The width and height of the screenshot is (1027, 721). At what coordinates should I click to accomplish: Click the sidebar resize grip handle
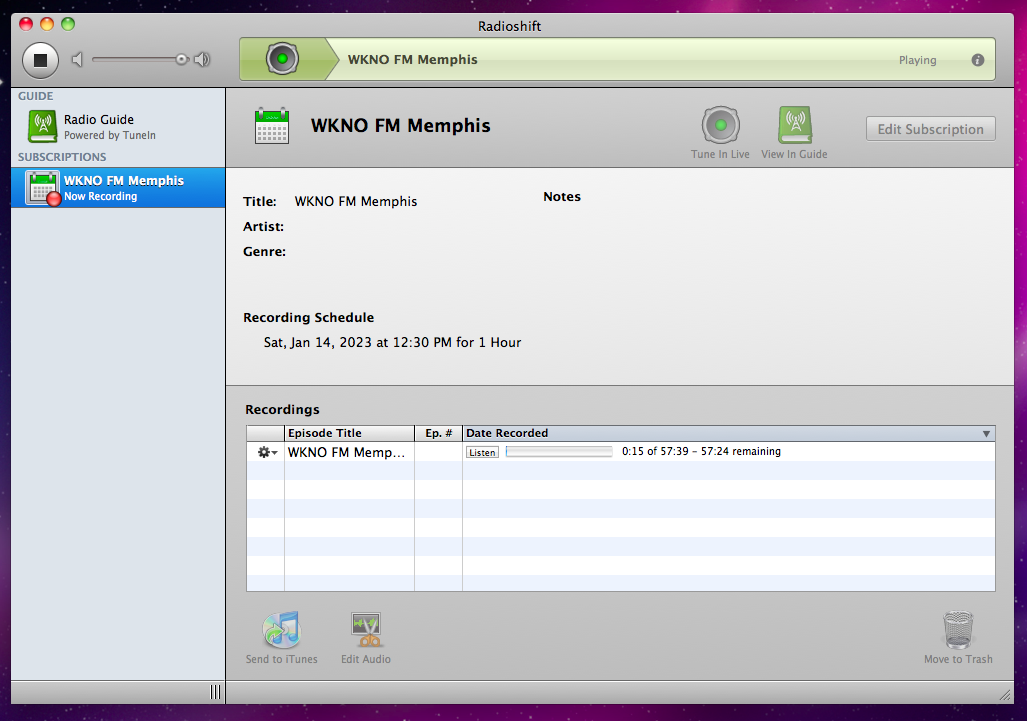(x=215, y=692)
